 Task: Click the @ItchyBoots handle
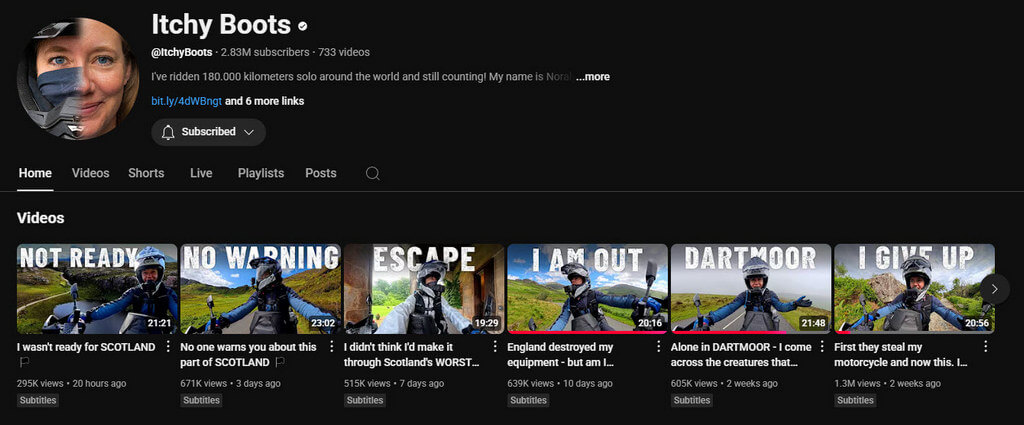click(x=182, y=52)
